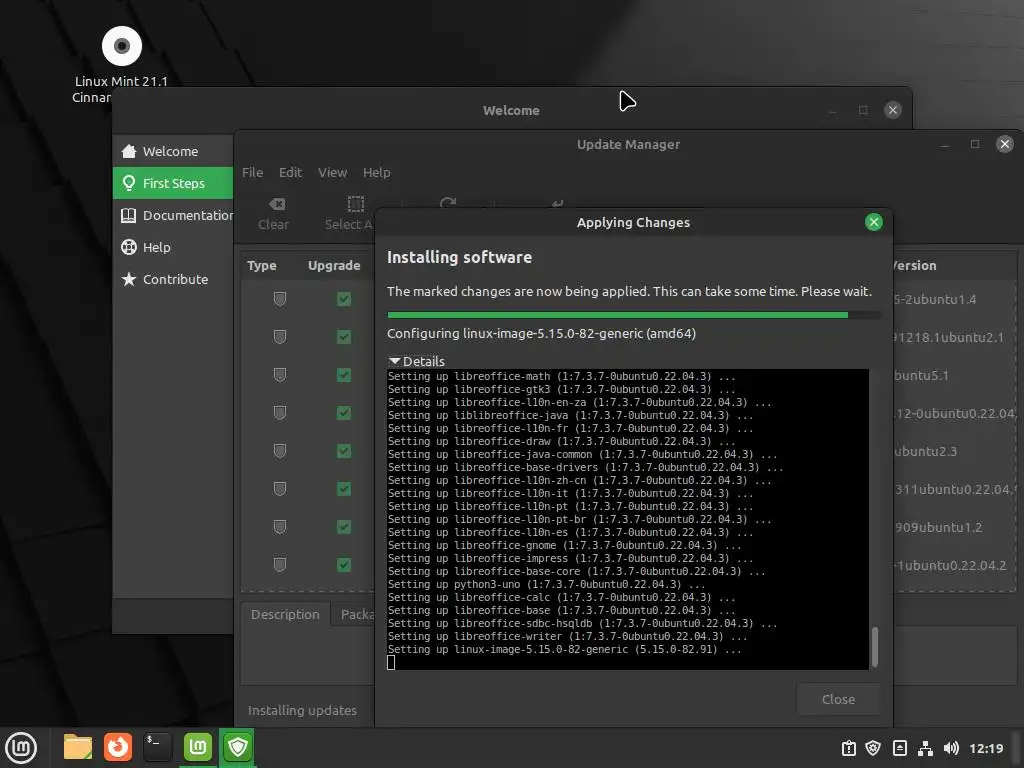Click the Welcome home icon in sidebar

(x=129, y=152)
